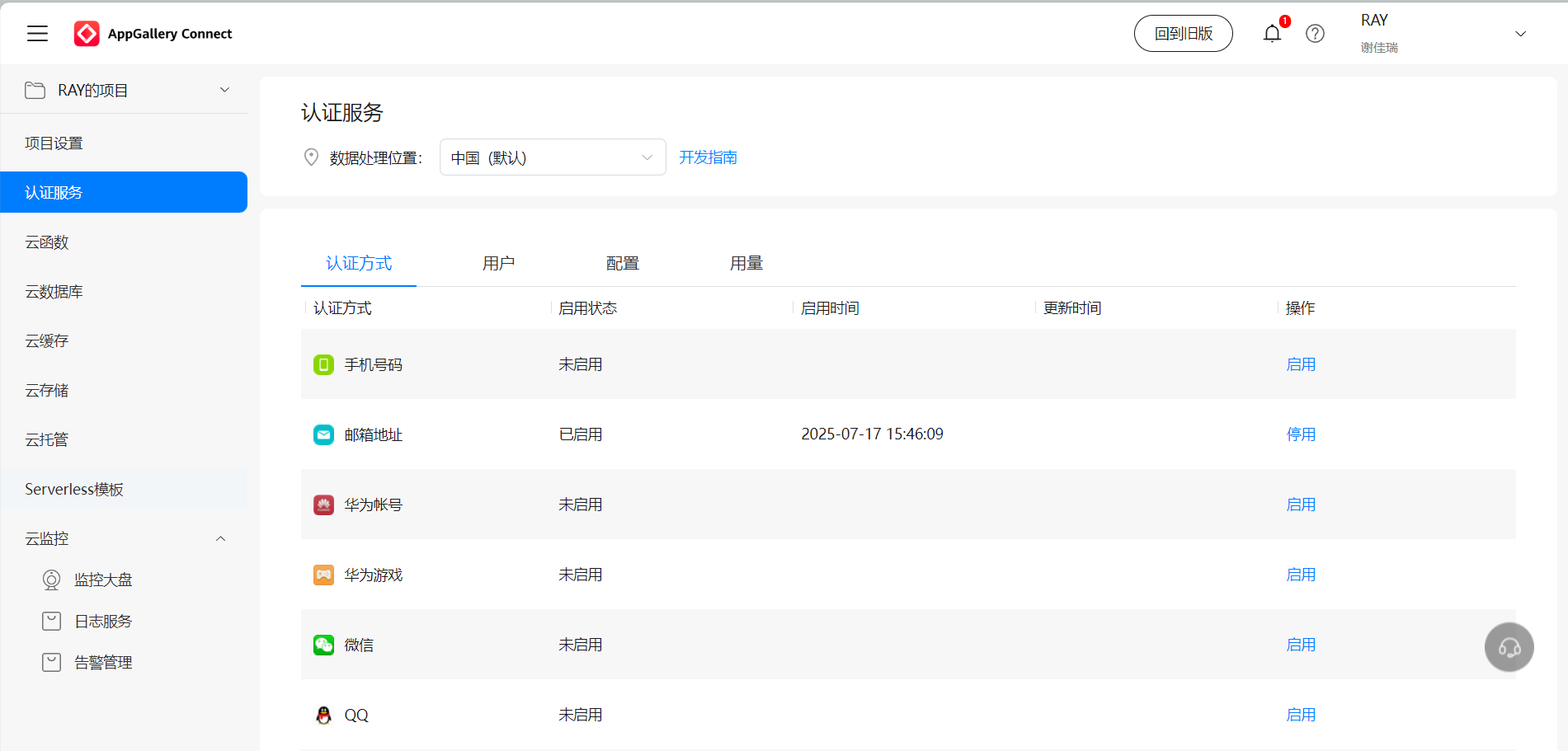Screen dimensions: 1568x751
Task: Open the 数据处理位置 China default dropdown
Action: [553, 157]
